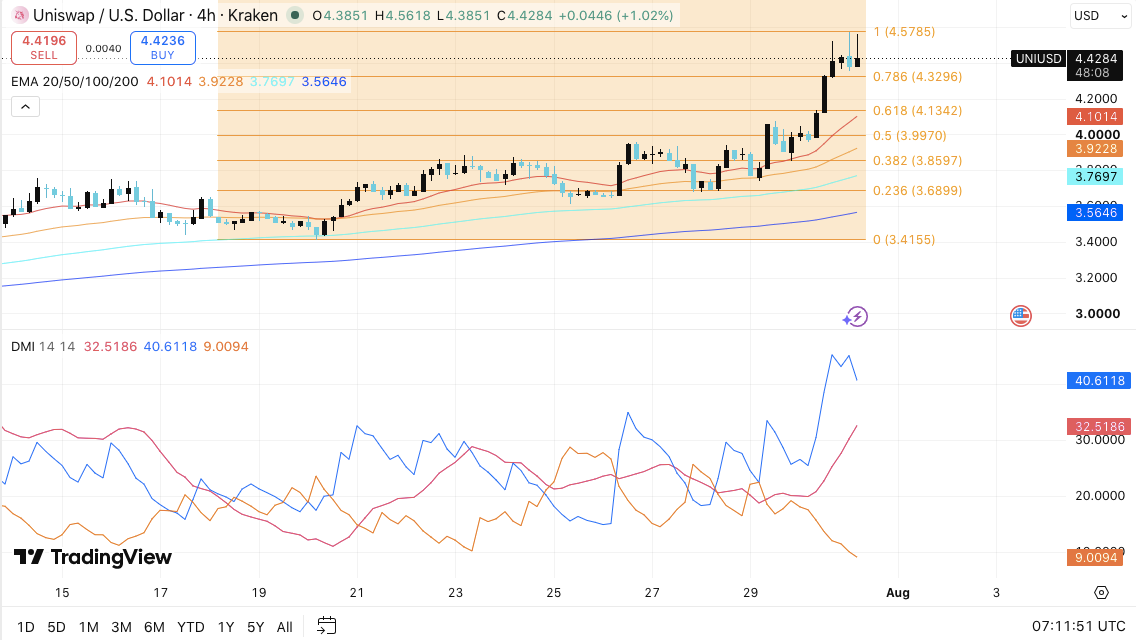Click the red 32.5186 price scale tag
The image size is (1136, 640).
tap(1099, 427)
